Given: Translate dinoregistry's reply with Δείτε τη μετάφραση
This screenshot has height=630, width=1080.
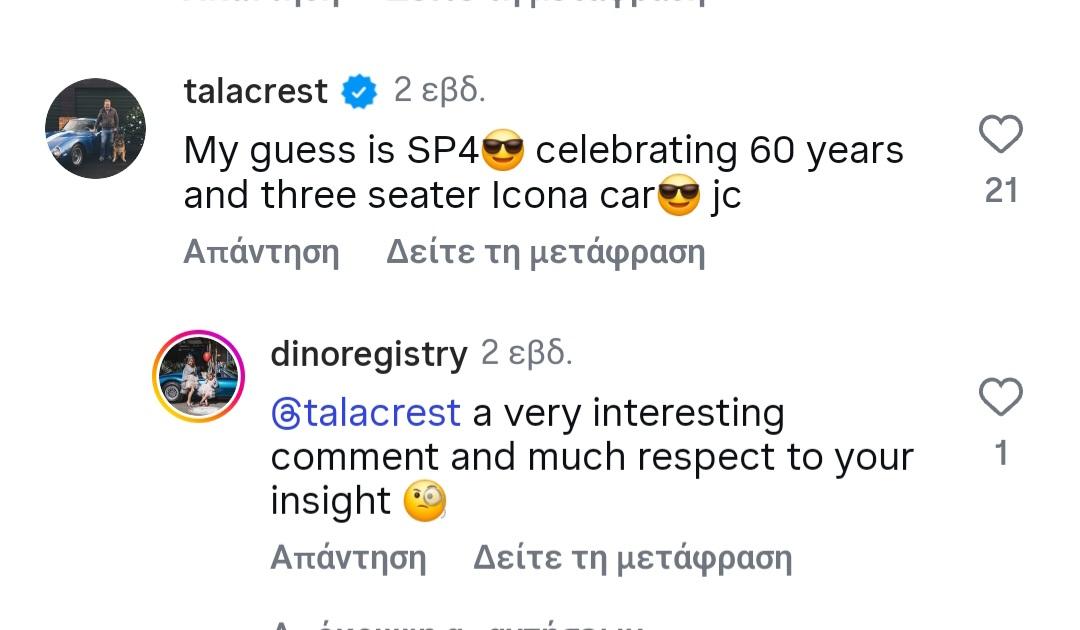Looking at the screenshot, I should 632,557.
